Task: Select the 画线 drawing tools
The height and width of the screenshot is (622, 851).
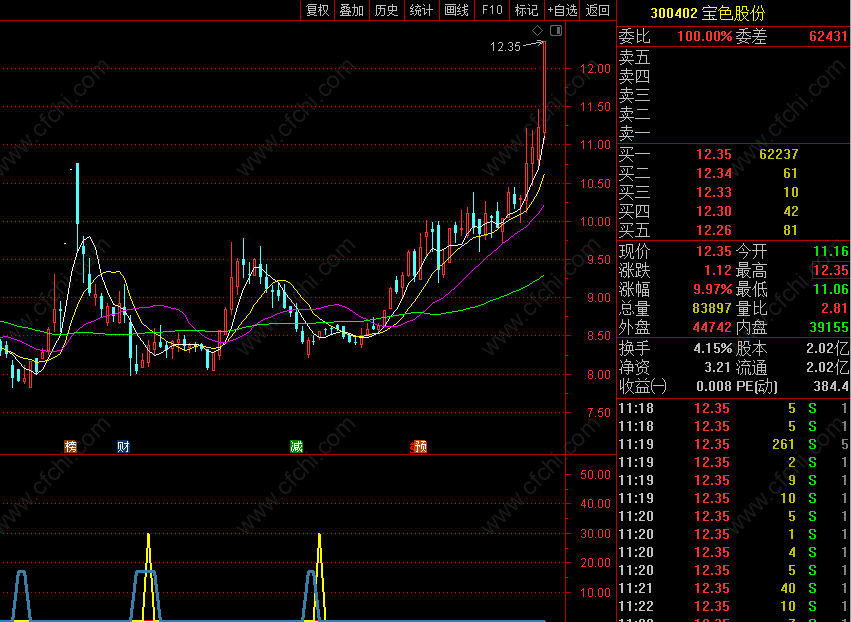Action: click(x=456, y=10)
